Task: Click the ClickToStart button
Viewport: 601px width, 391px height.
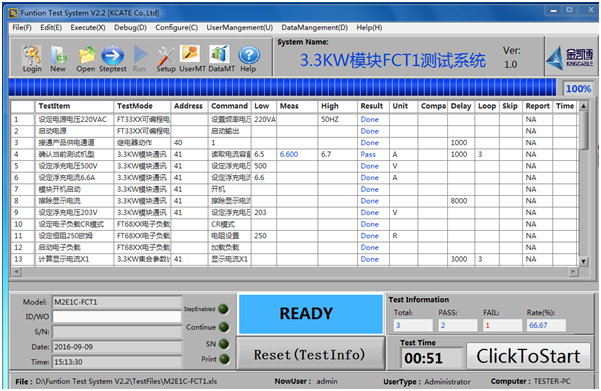Action: coord(528,356)
